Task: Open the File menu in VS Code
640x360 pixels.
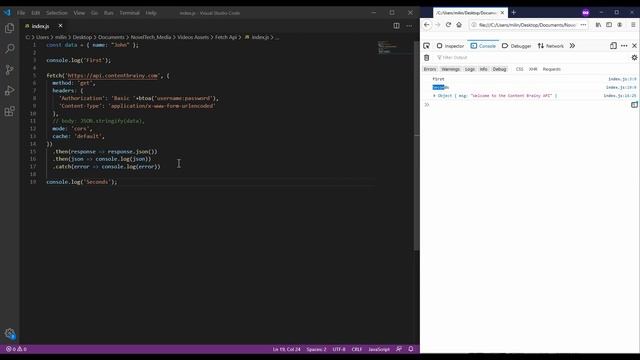Action: [21, 13]
